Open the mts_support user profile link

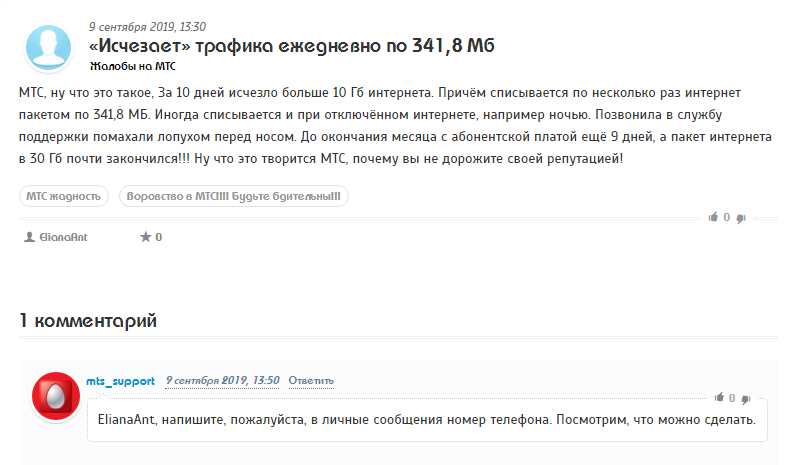coord(120,381)
